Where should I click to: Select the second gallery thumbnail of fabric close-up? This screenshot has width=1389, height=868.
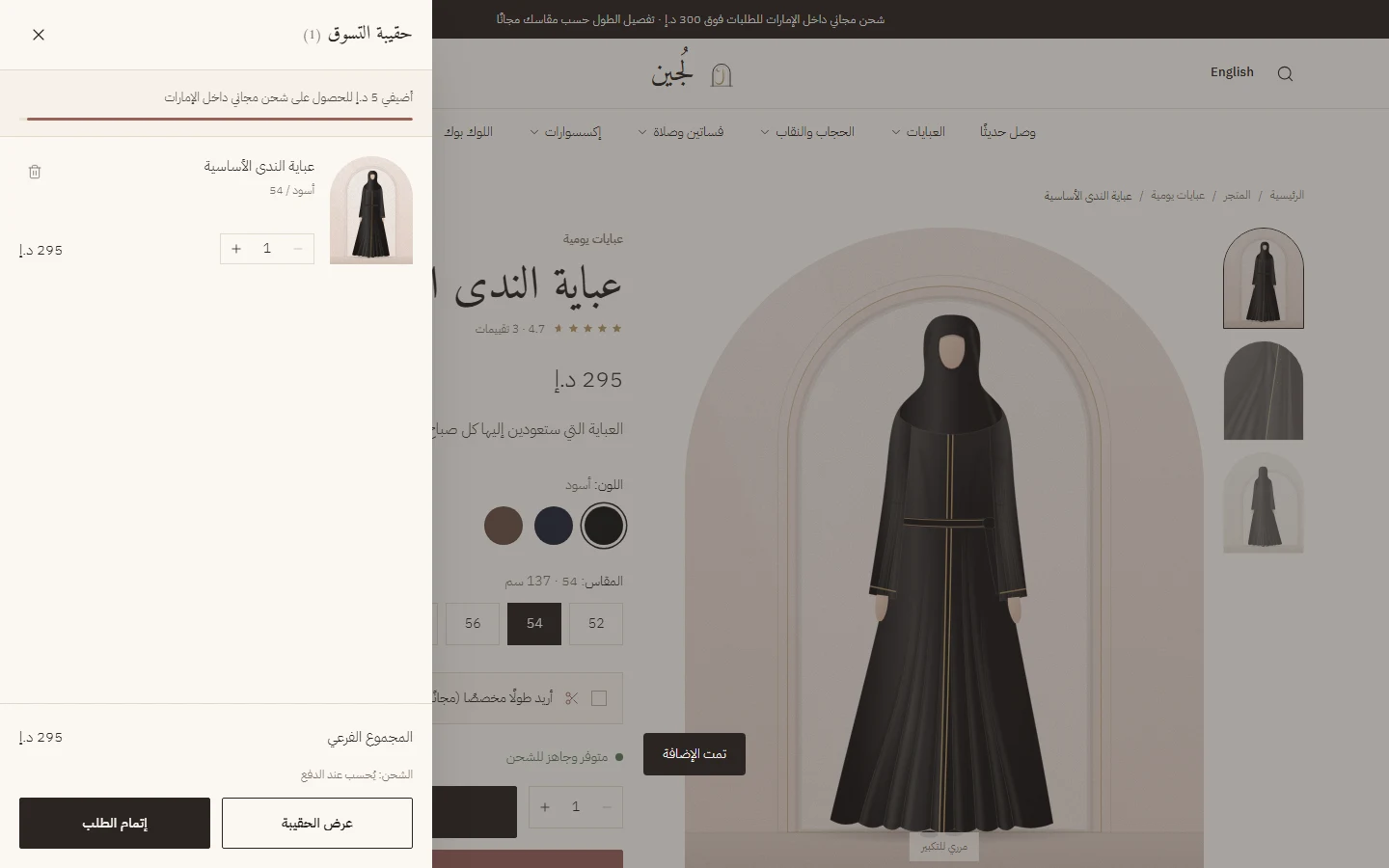1264,391
